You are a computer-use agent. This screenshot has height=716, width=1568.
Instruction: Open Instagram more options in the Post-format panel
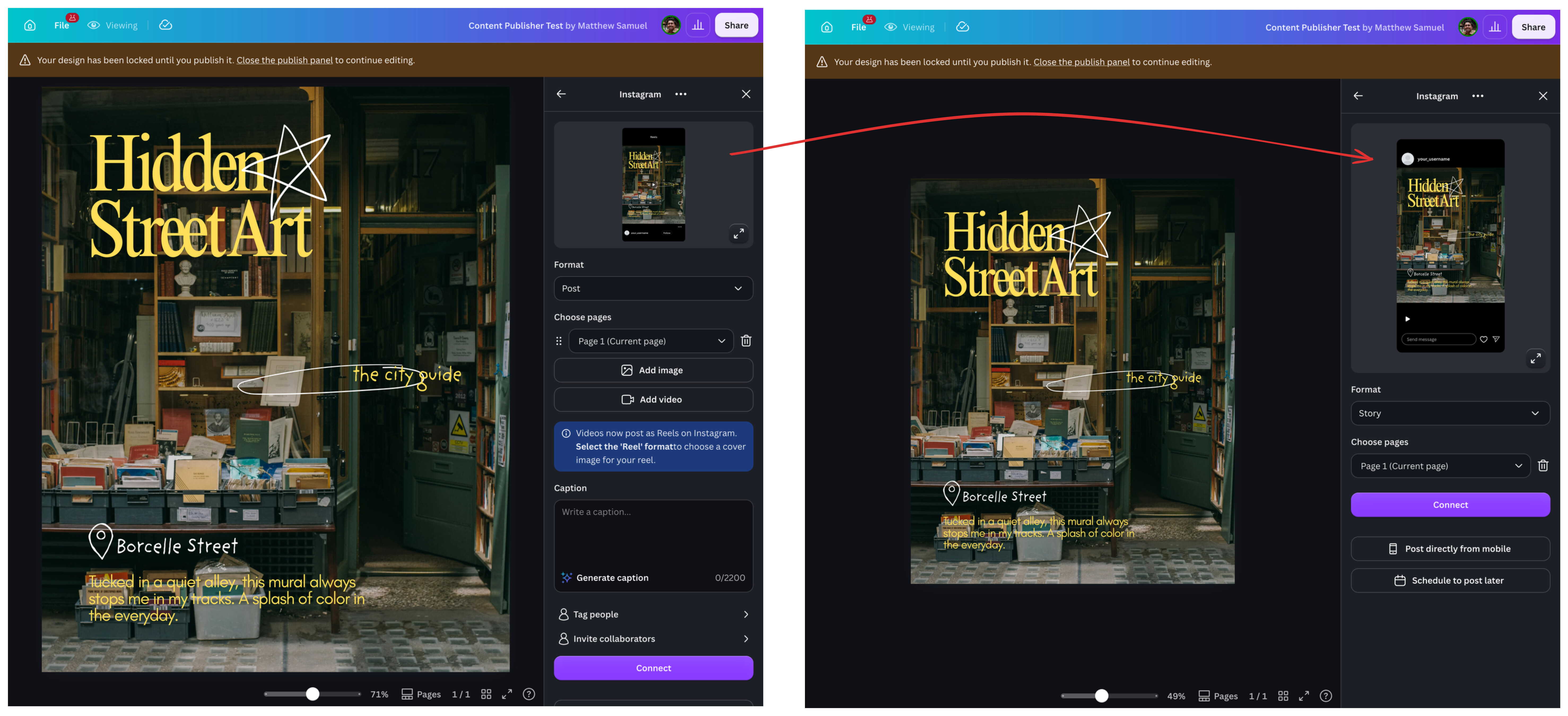coord(681,94)
